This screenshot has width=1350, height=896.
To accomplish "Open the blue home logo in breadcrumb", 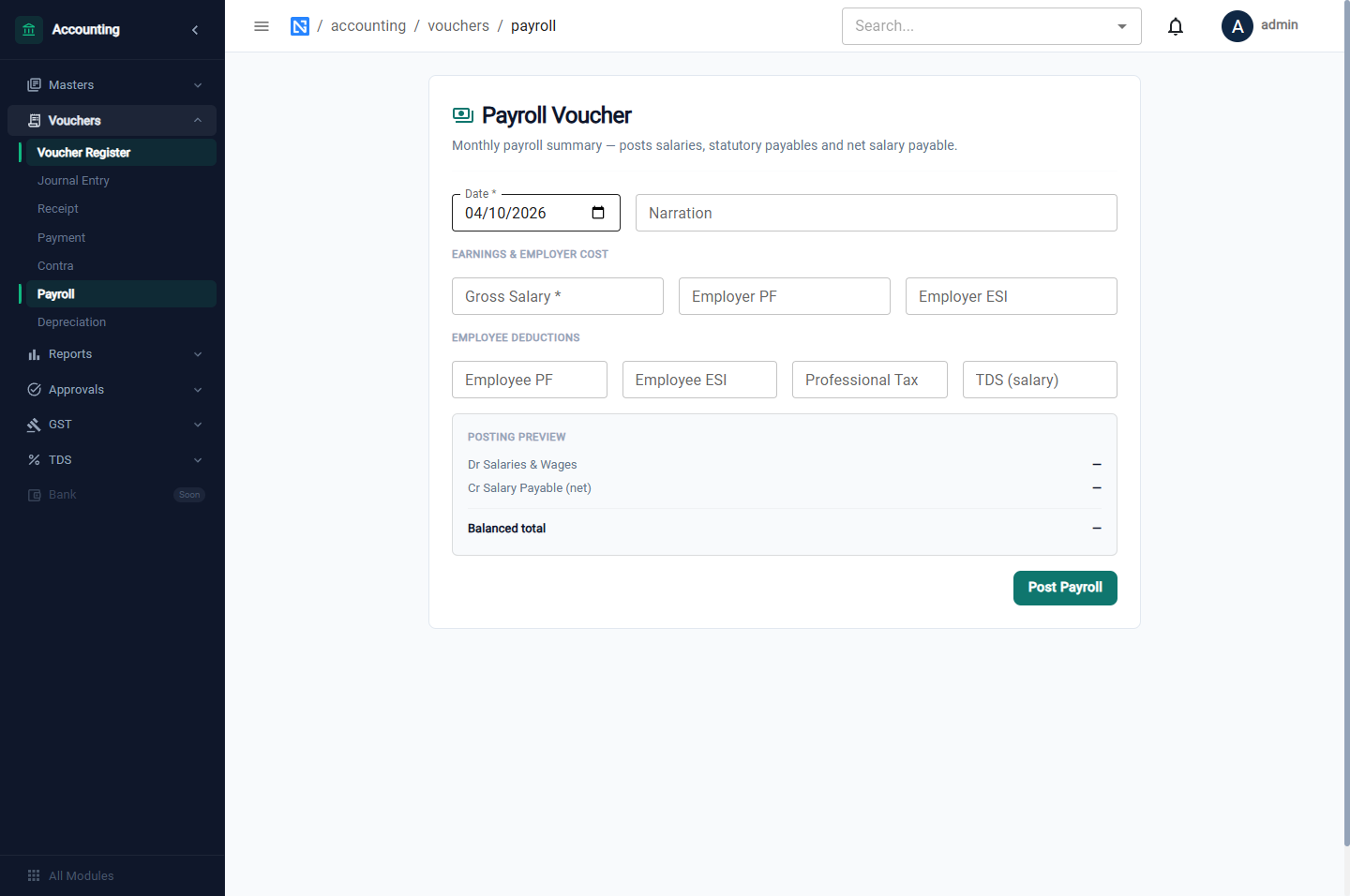I will (x=300, y=26).
